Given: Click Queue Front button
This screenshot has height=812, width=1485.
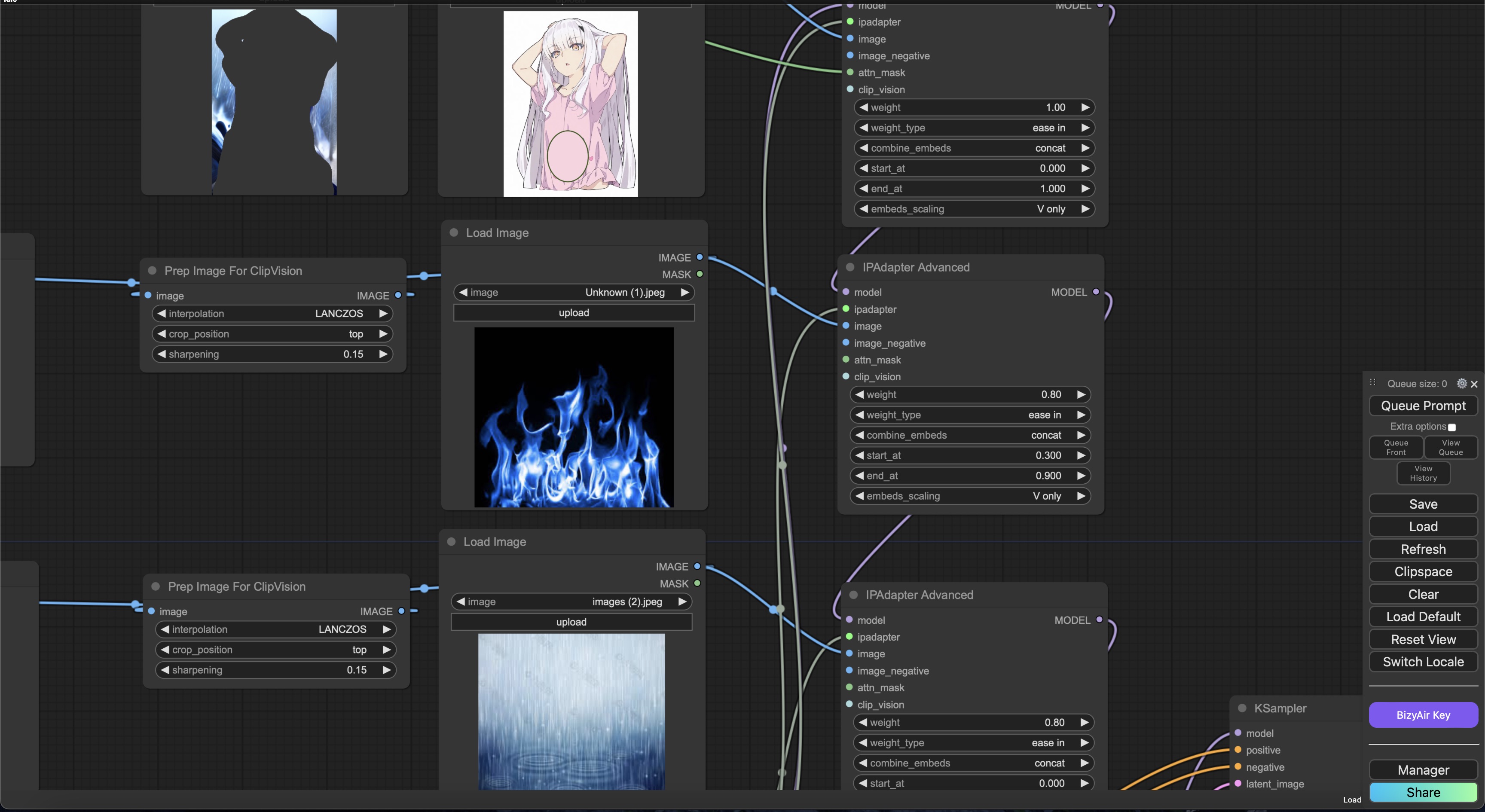Looking at the screenshot, I should (1396, 447).
